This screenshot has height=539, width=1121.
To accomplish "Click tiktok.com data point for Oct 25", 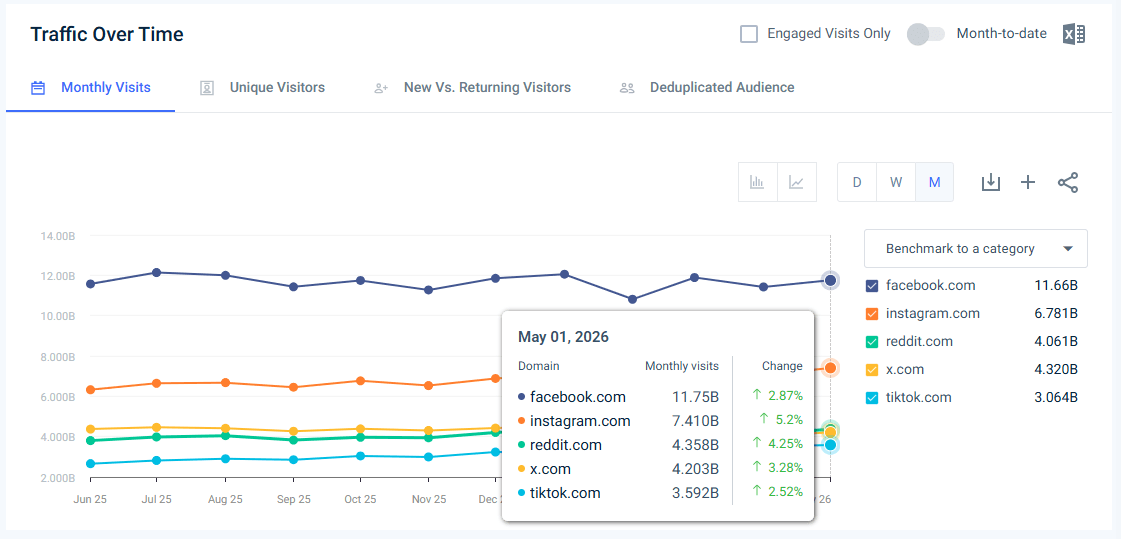I will tap(360, 456).
